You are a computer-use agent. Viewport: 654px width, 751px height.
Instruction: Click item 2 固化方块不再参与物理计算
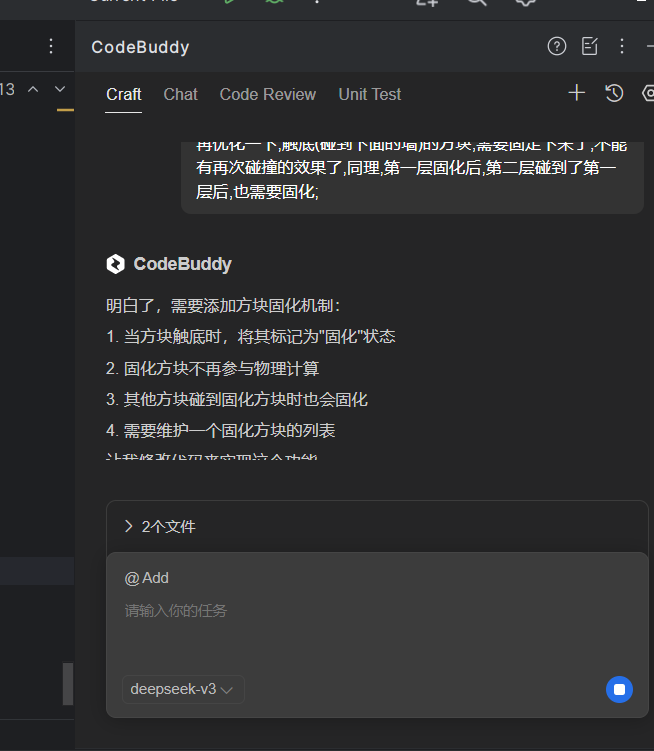212,368
